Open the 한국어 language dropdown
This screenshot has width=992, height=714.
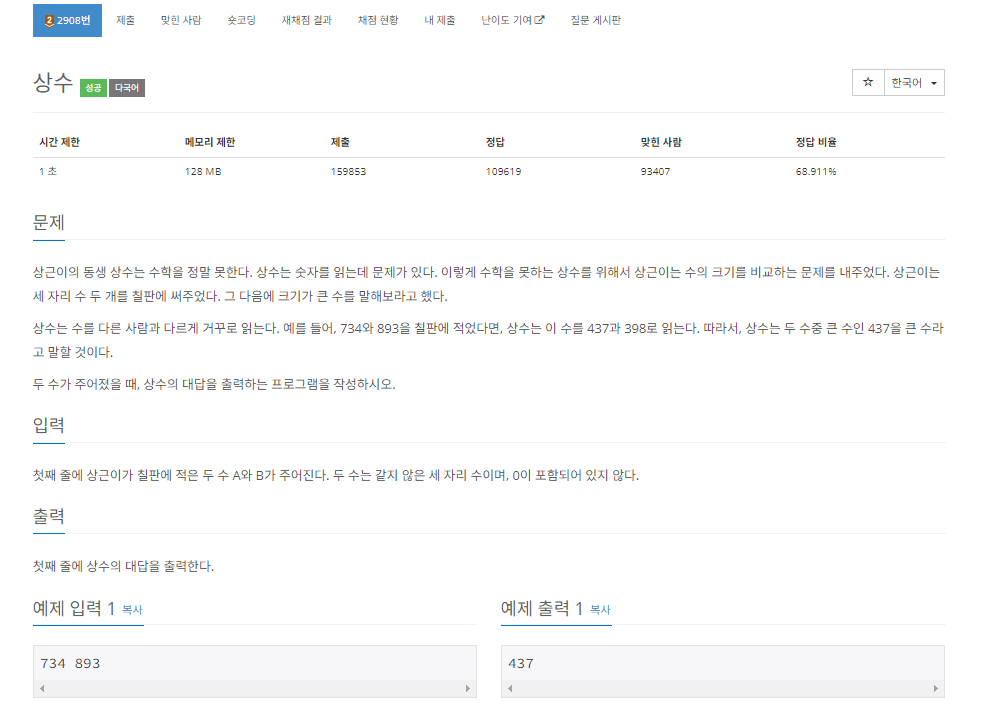click(914, 82)
